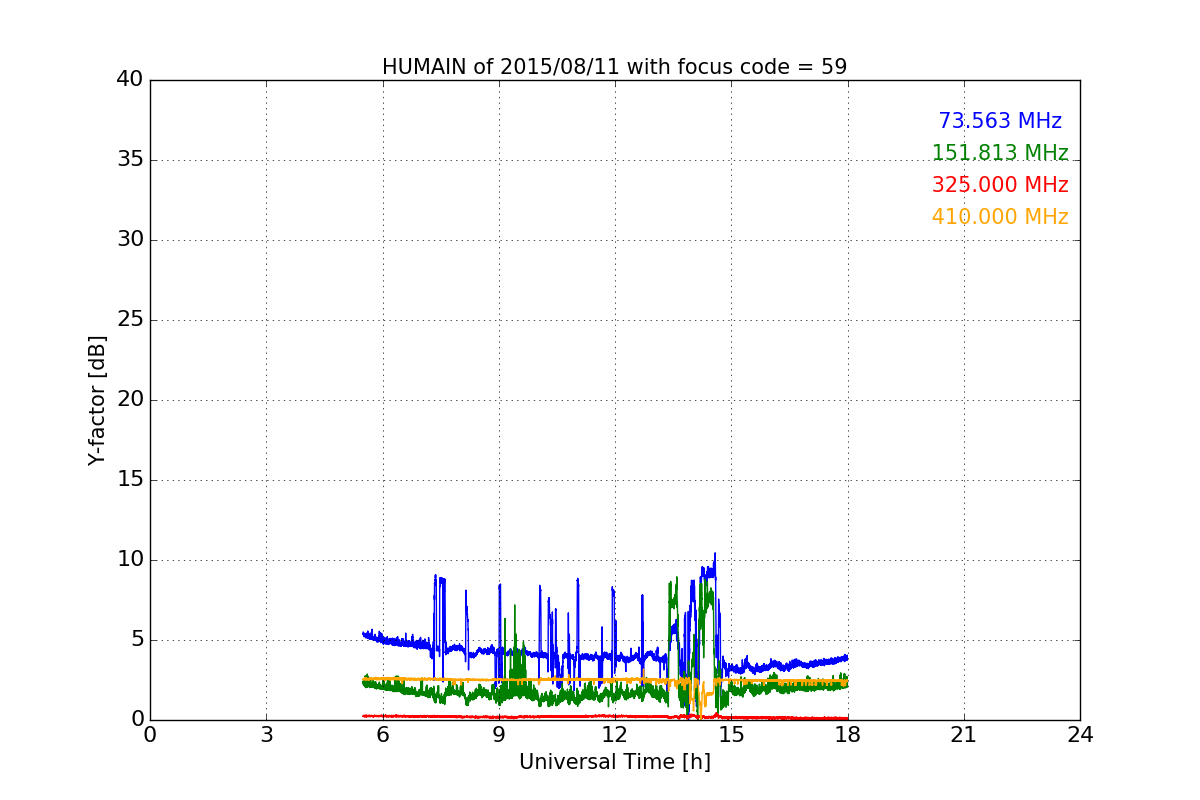Screen dimensions: 1200x800
Task: Click the x-axis tick label 21
Action: 964,735
